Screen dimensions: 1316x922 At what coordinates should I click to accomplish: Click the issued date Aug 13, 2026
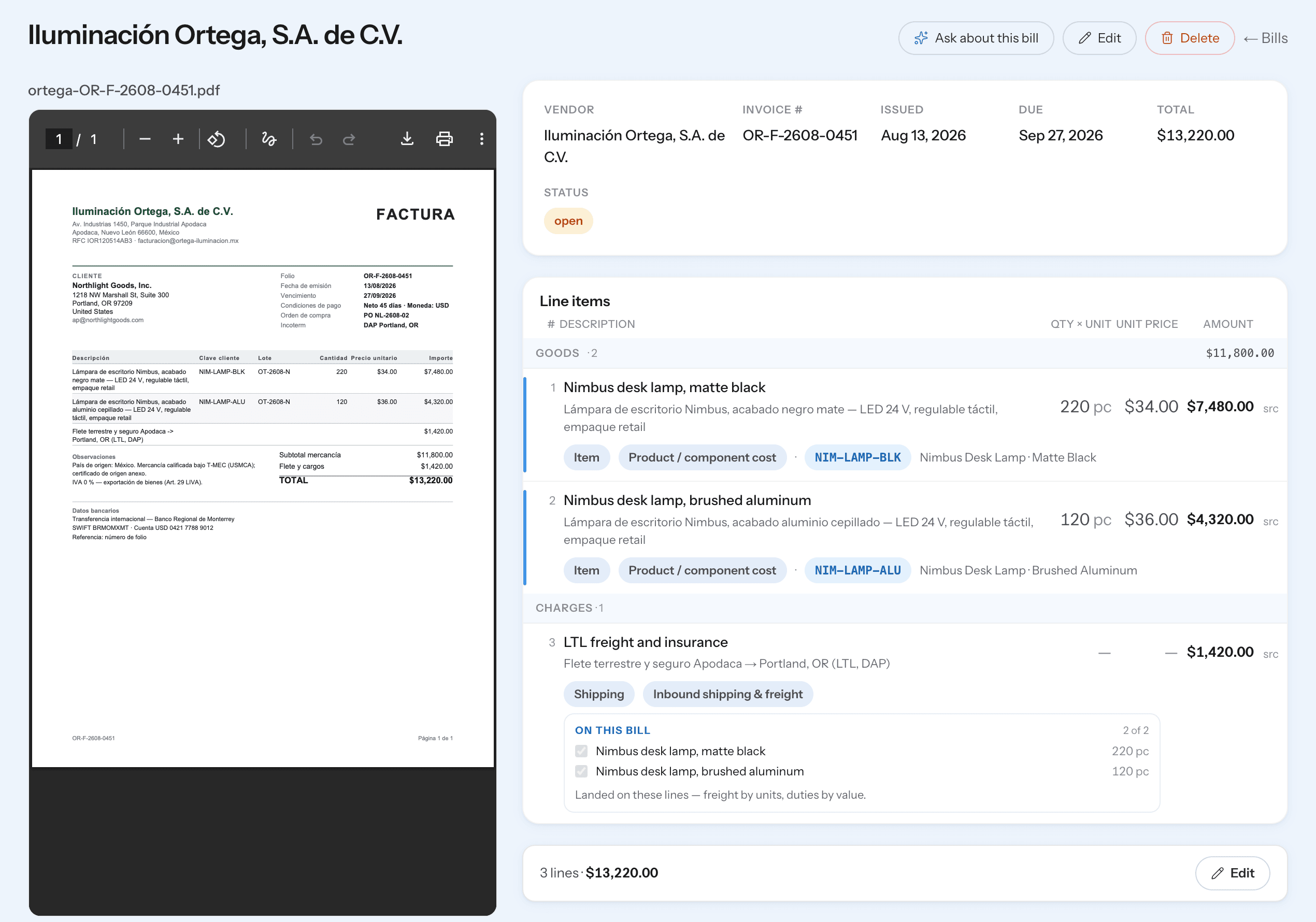(x=923, y=135)
